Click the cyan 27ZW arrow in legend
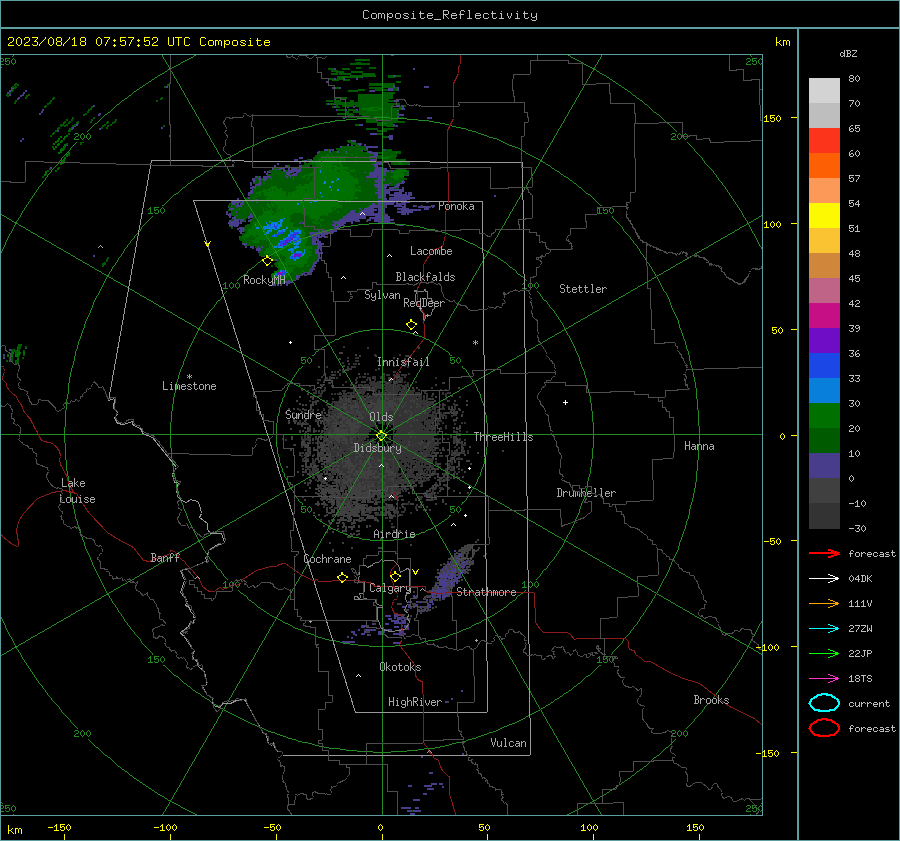This screenshot has height=841, width=900. pos(824,629)
